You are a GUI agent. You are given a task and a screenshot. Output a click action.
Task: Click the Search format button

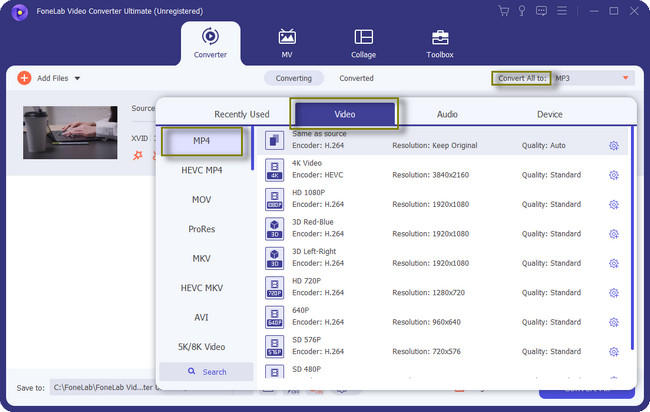tap(206, 372)
